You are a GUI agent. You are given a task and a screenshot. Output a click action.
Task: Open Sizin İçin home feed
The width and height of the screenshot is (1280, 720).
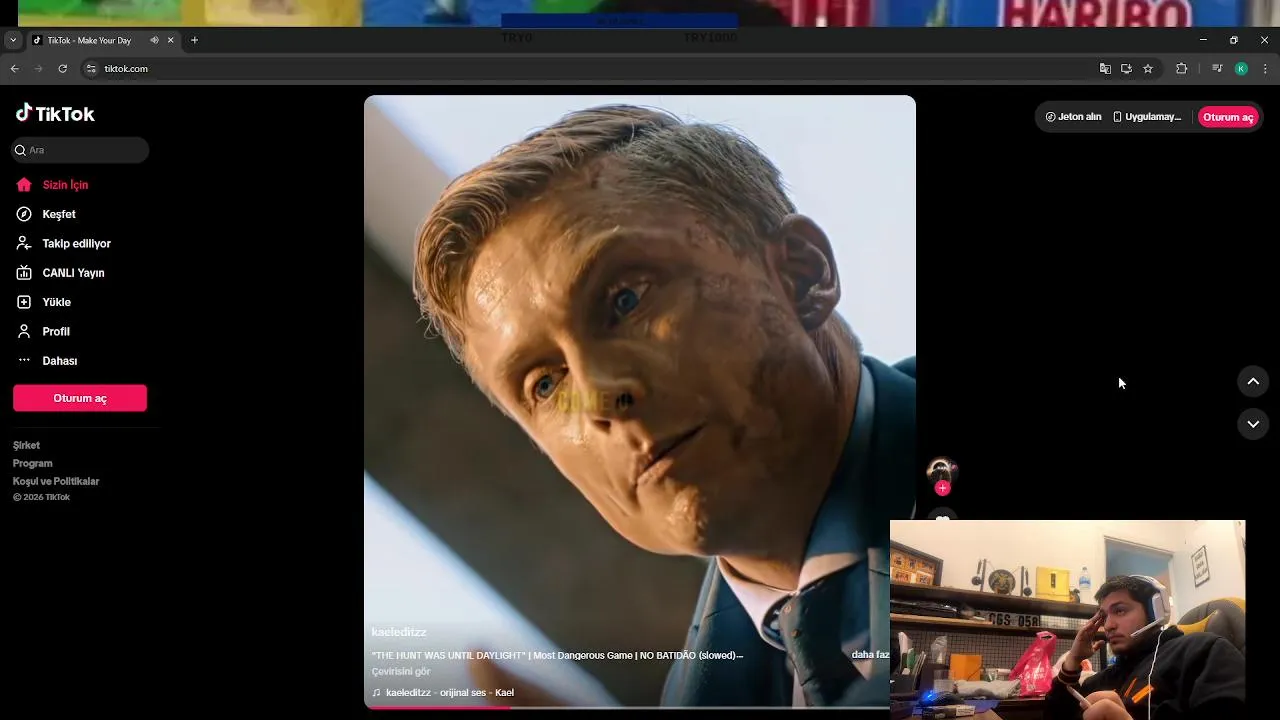[x=65, y=185]
